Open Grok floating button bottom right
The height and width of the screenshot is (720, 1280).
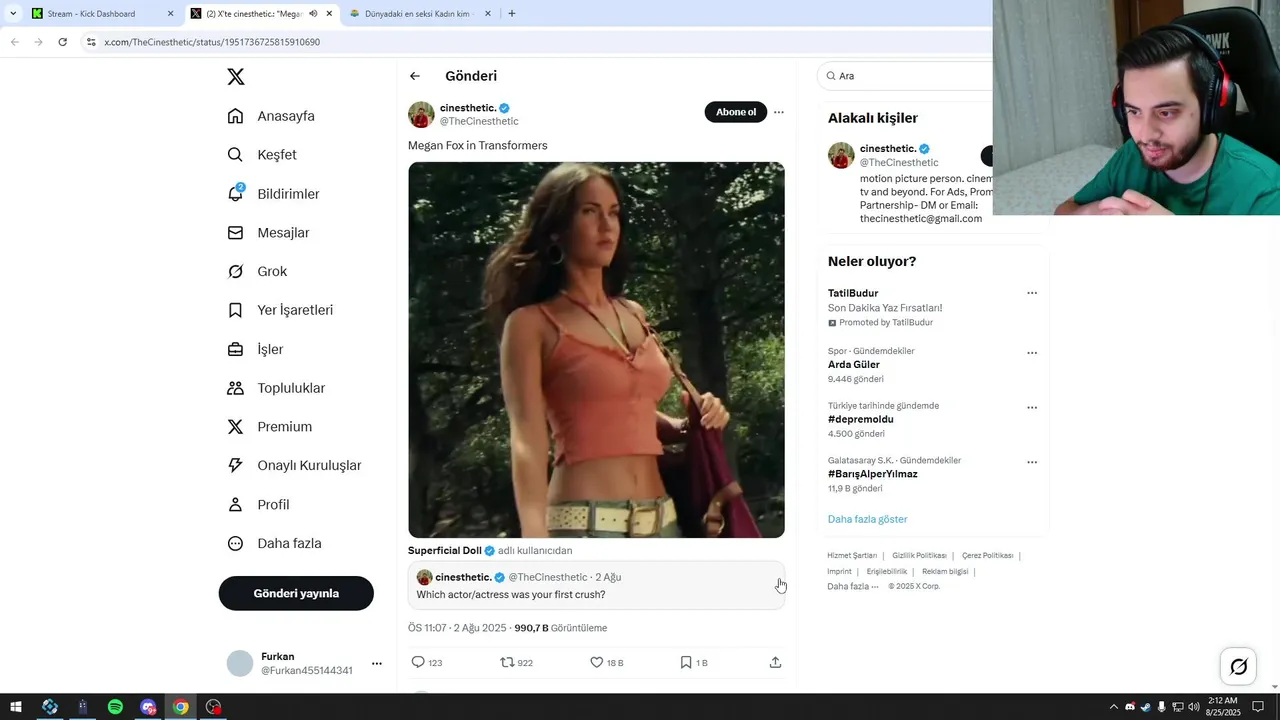(x=1238, y=667)
